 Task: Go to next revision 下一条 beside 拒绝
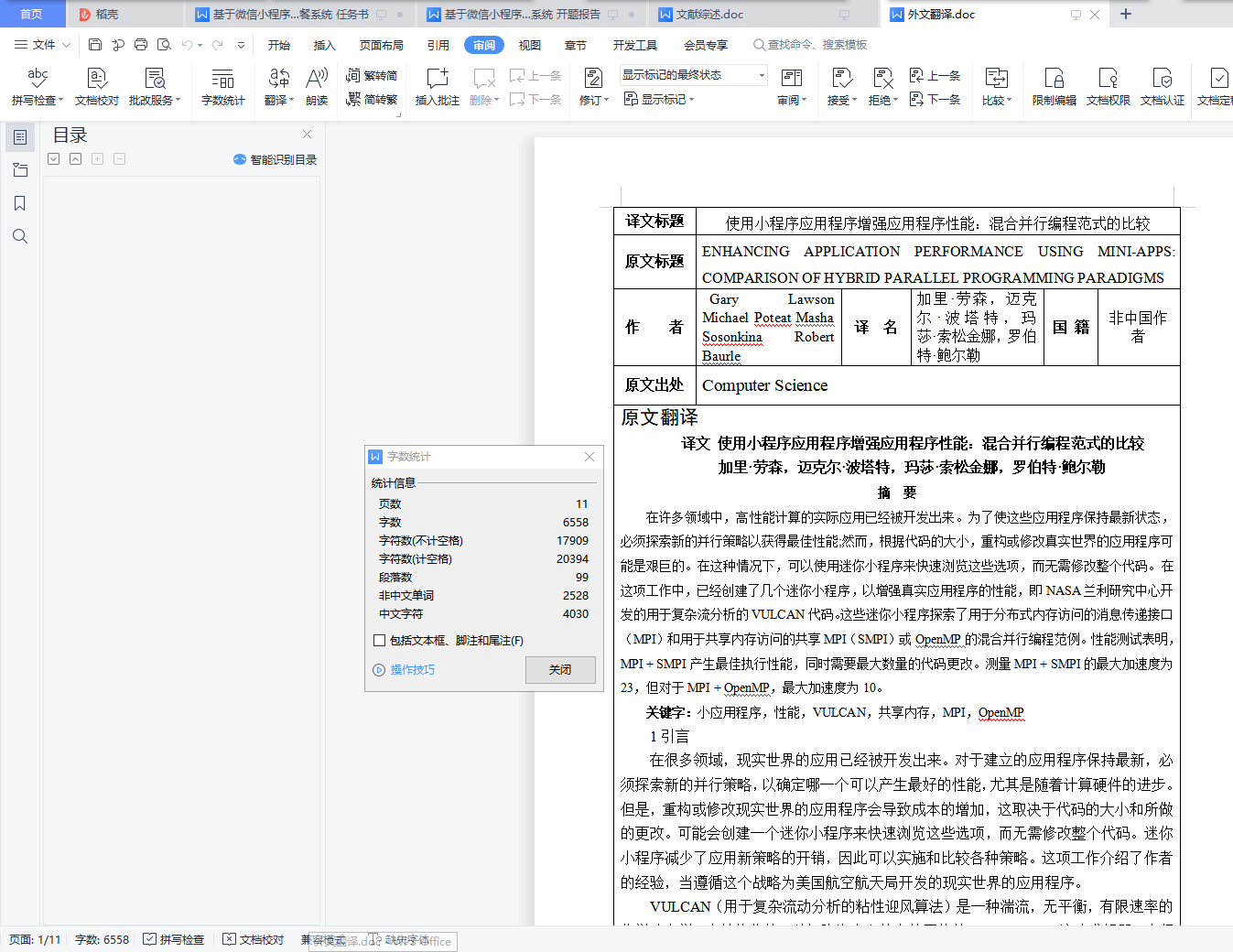(x=935, y=99)
